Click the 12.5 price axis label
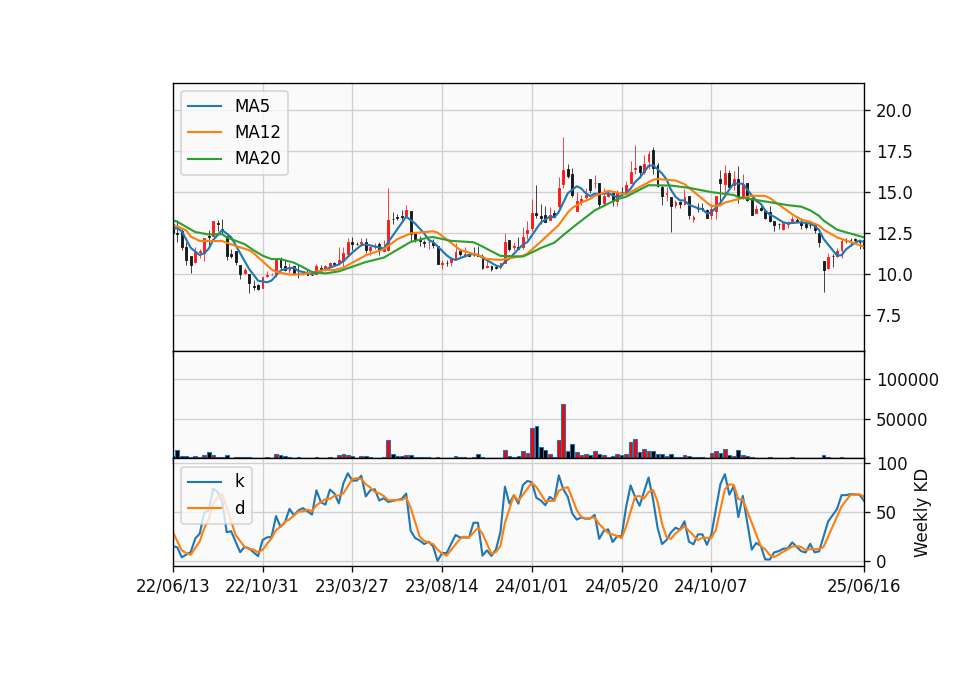Image resolution: width=960 pixels, height=690 pixels. click(x=894, y=234)
